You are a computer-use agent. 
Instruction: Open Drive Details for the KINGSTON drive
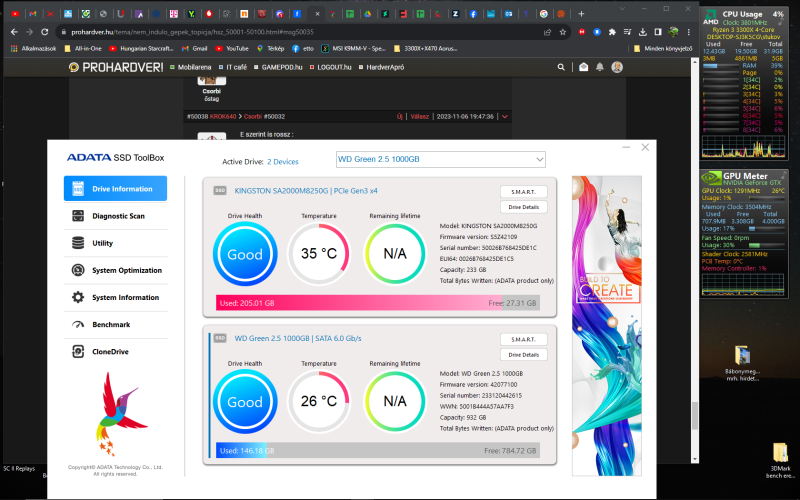(523, 207)
